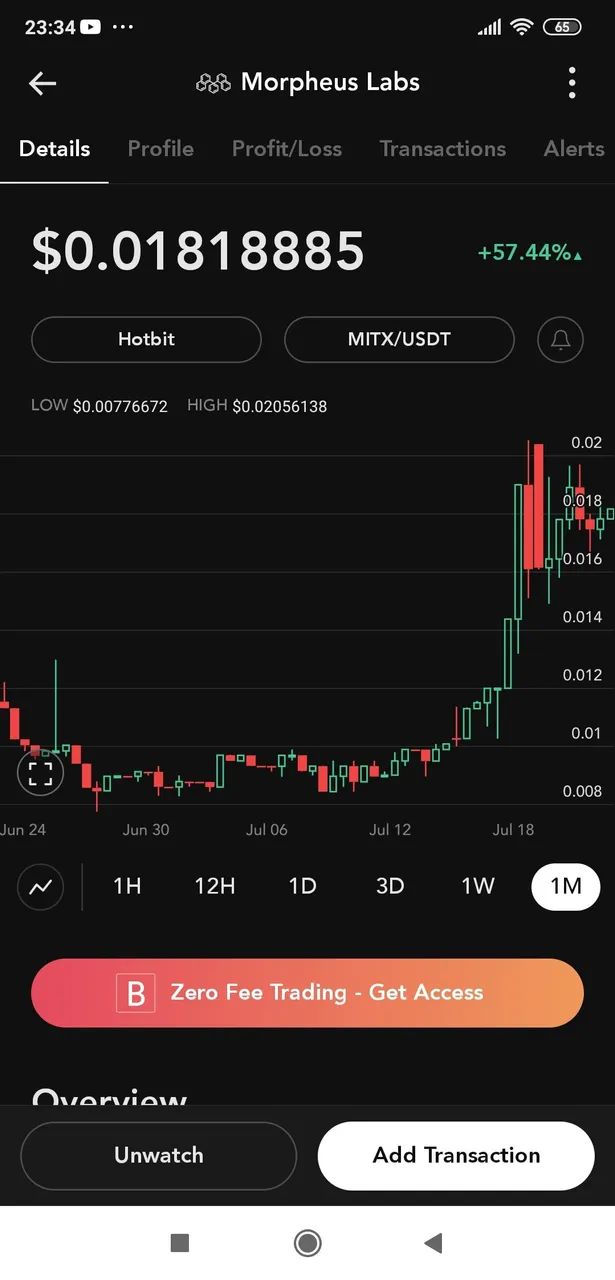Viewport: 615px width, 1280px height.
Task: Tap the Morpheus Labs title text
Action: pyautogui.click(x=330, y=83)
